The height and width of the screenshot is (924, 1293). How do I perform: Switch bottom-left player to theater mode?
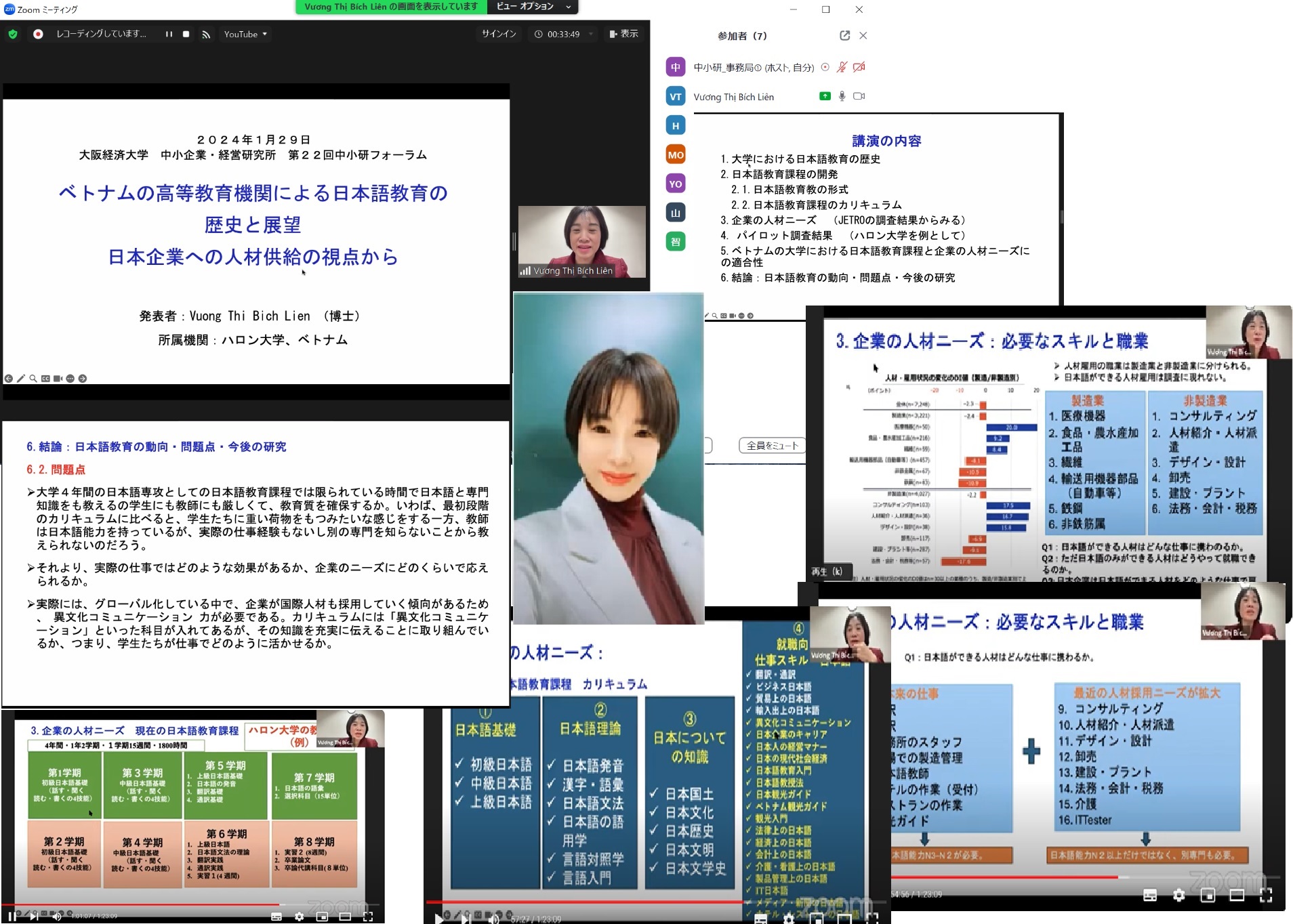click(345, 917)
